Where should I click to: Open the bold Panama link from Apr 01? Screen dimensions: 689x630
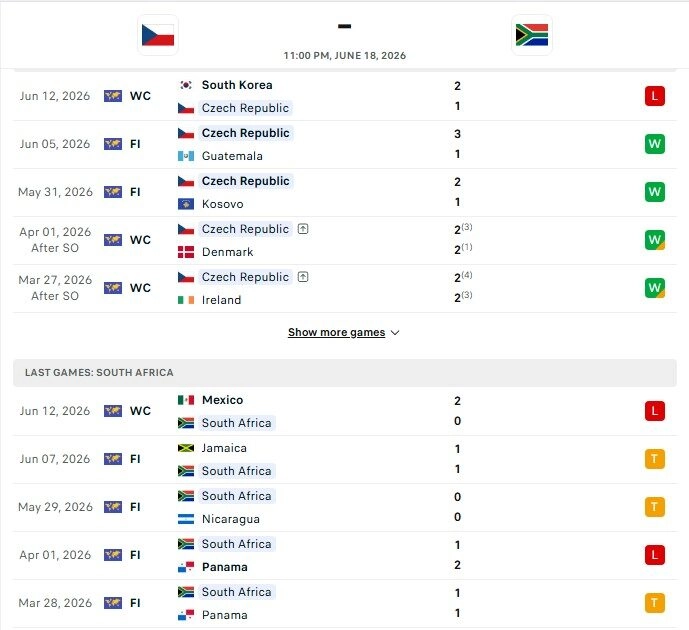225,567
